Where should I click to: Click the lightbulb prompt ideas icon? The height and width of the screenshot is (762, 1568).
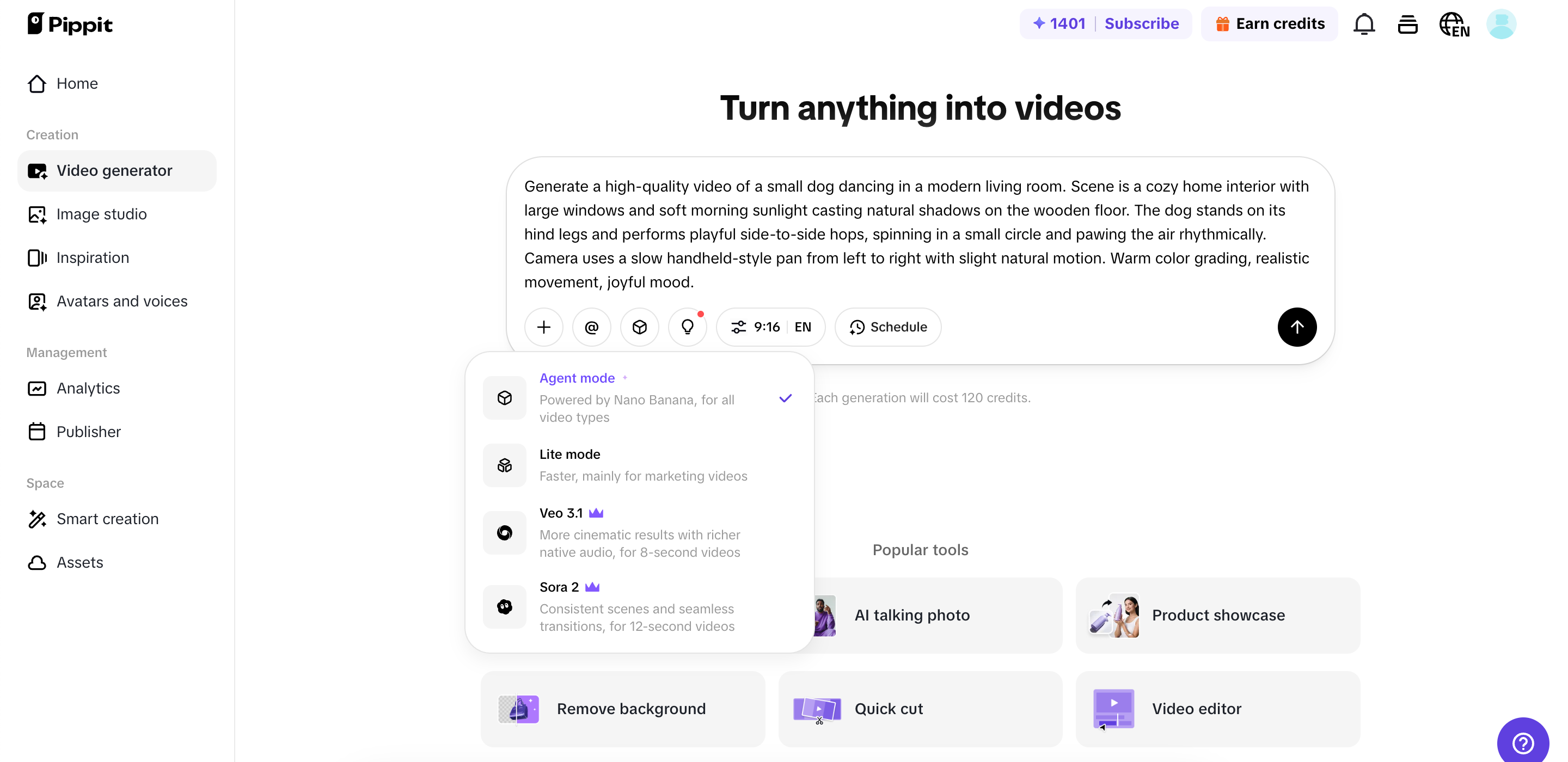pyautogui.click(x=687, y=327)
